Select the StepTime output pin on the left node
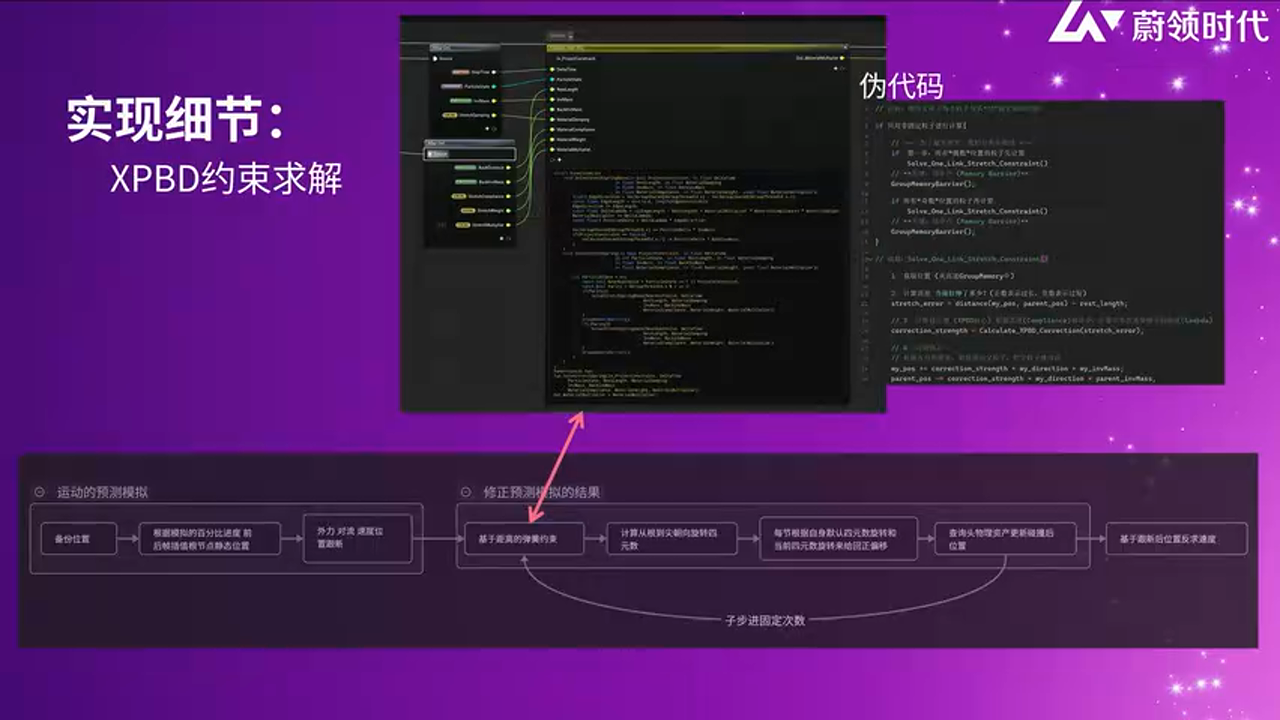This screenshot has width=1280, height=720. [x=492, y=72]
